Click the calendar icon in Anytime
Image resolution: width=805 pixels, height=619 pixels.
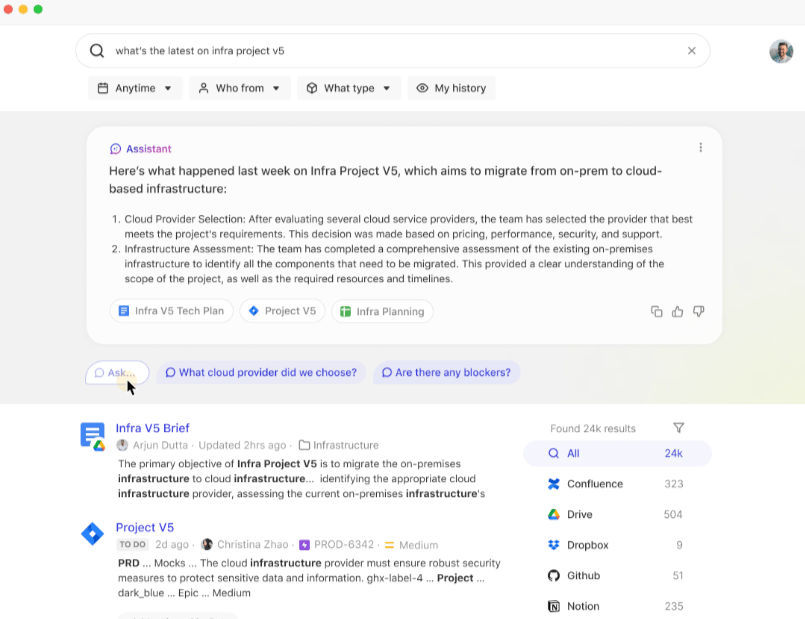point(103,88)
